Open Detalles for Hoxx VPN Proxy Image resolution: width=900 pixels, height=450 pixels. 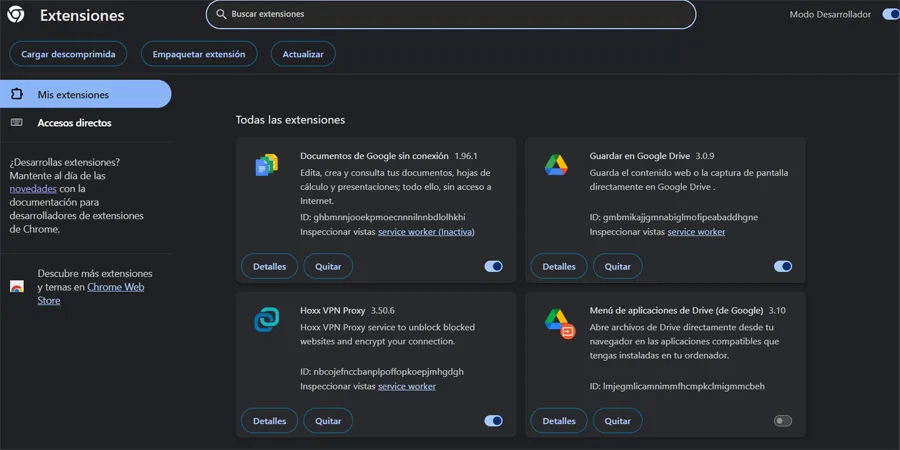(x=269, y=421)
